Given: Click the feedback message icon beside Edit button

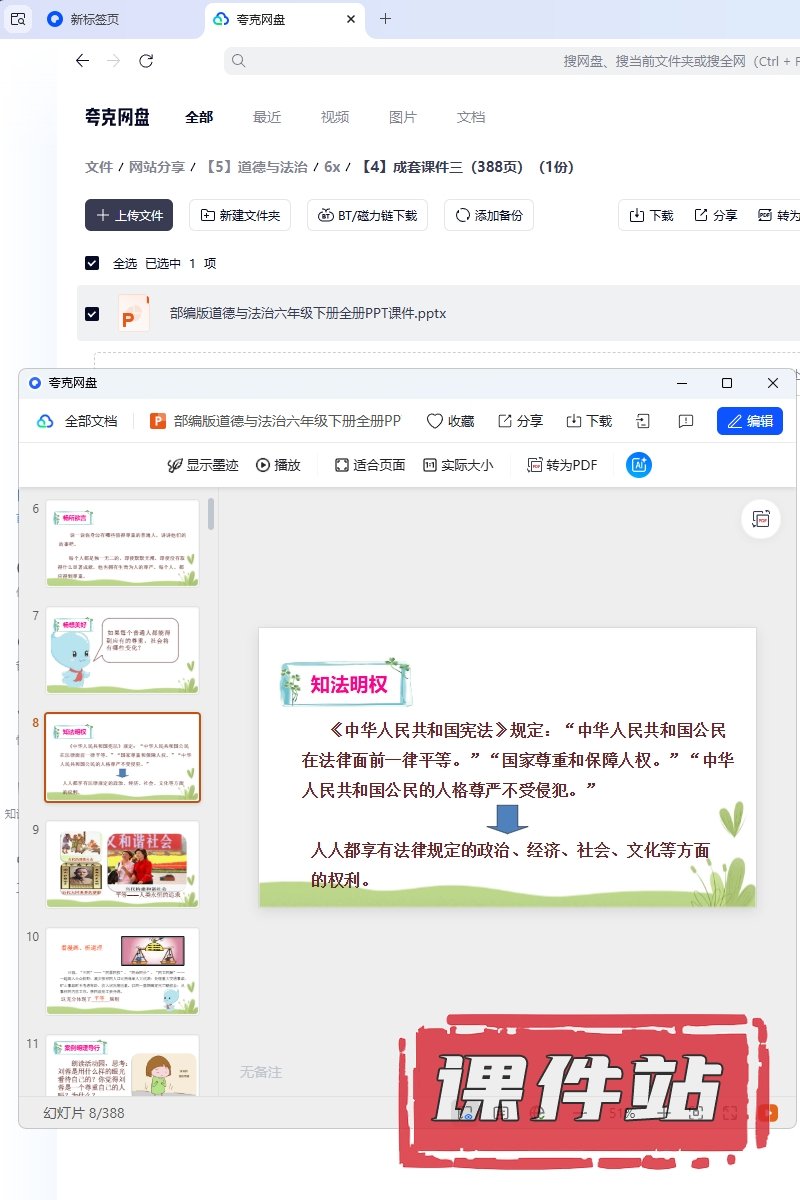Looking at the screenshot, I should pyautogui.click(x=685, y=421).
